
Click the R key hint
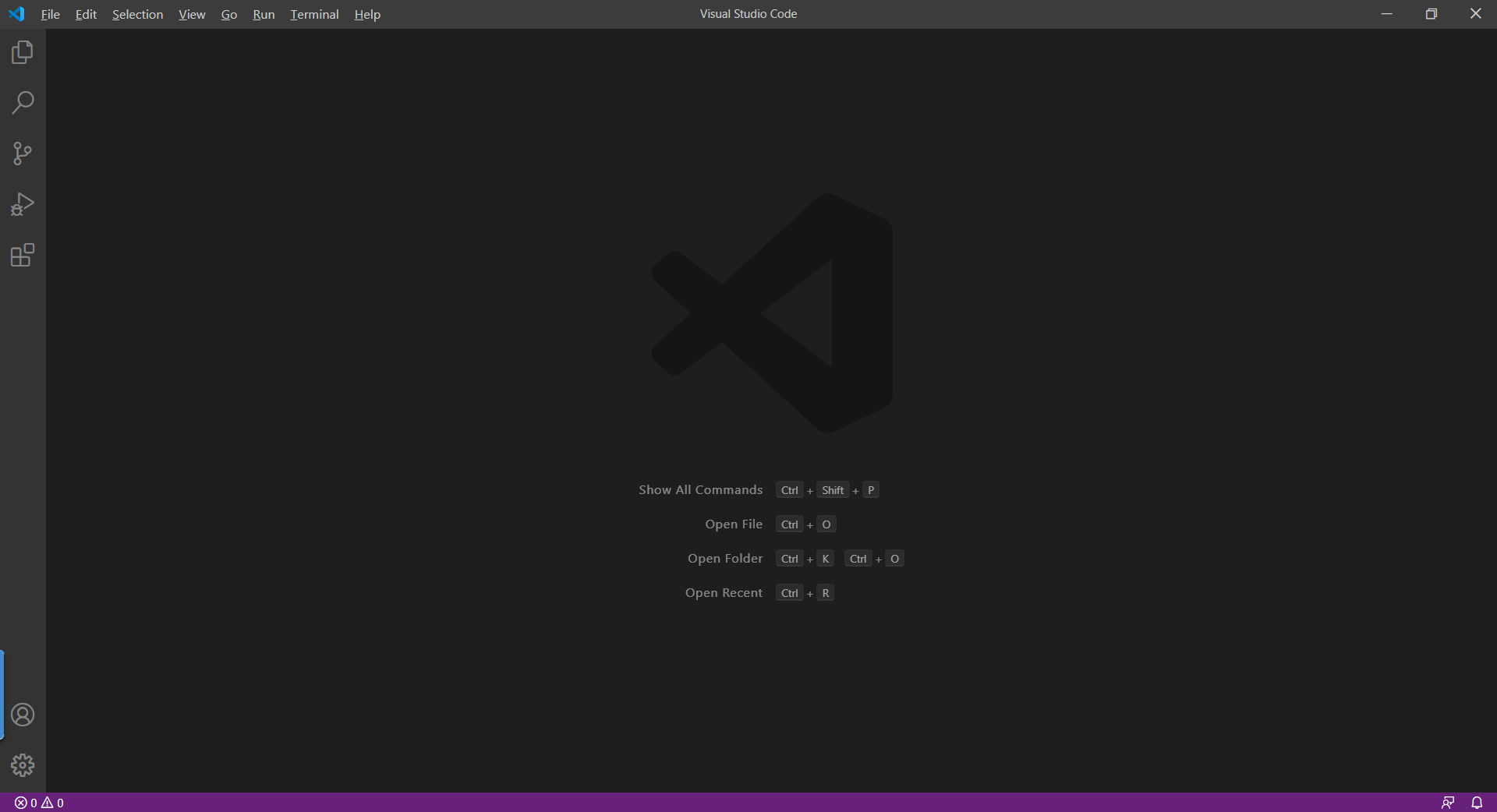coord(826,593)
